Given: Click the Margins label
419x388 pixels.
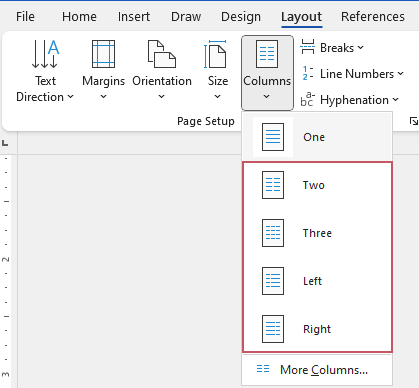Looking at the screenshot, I should (x=103, y=81).
